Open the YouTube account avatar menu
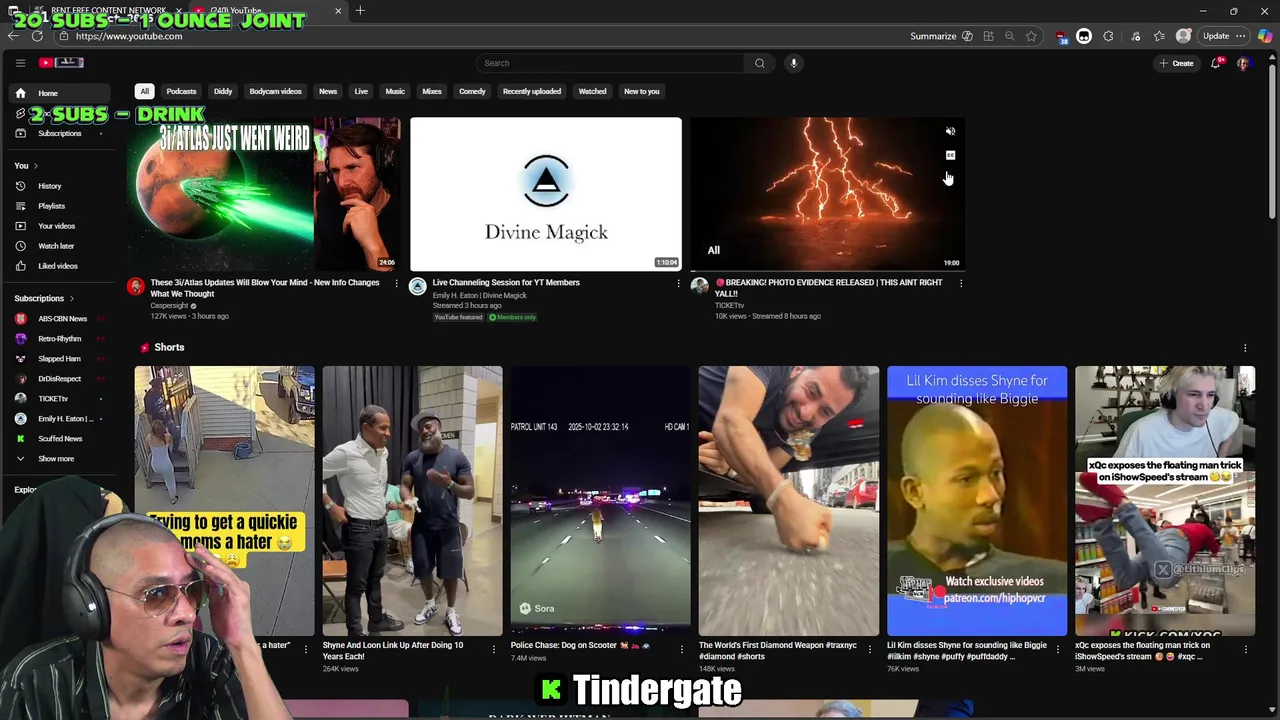Viewport: 1280px width, 720px height. click(x=1243, y=63)
